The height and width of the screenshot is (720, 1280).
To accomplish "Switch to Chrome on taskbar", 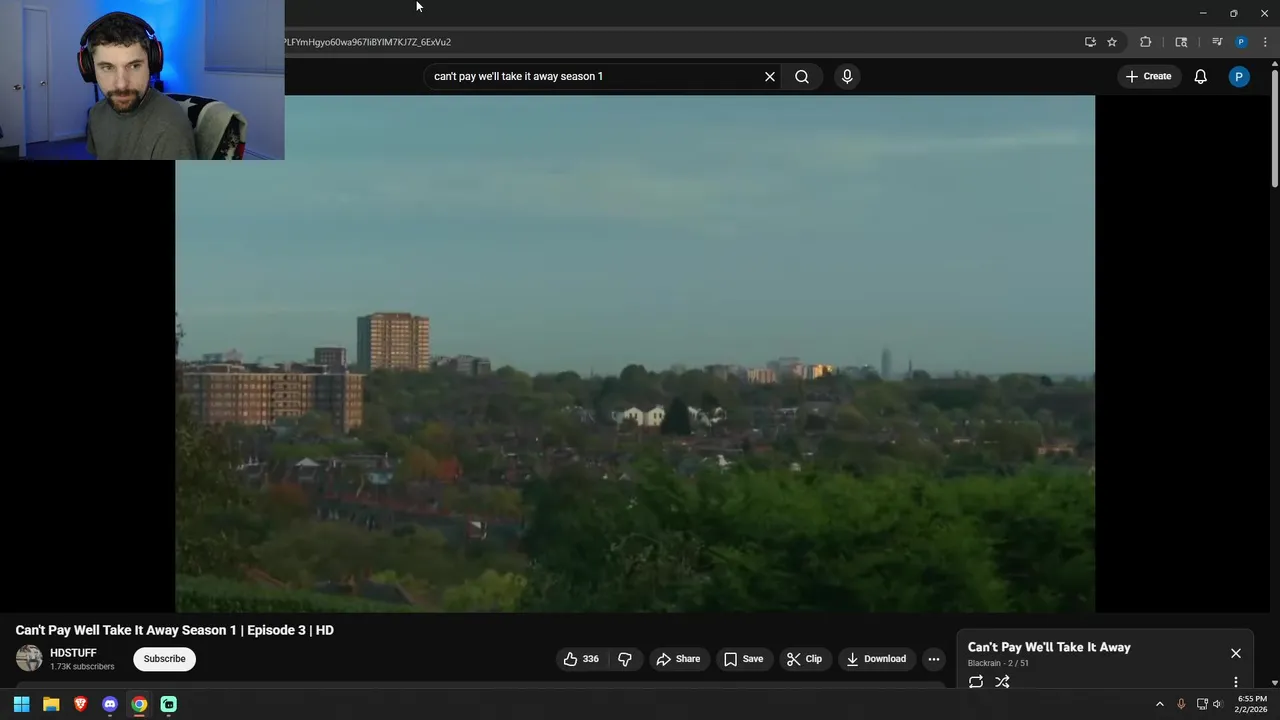I will 139,704.
